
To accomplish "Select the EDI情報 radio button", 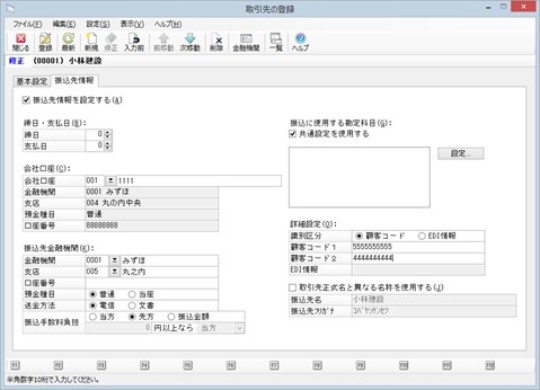I will click(422, 236).
